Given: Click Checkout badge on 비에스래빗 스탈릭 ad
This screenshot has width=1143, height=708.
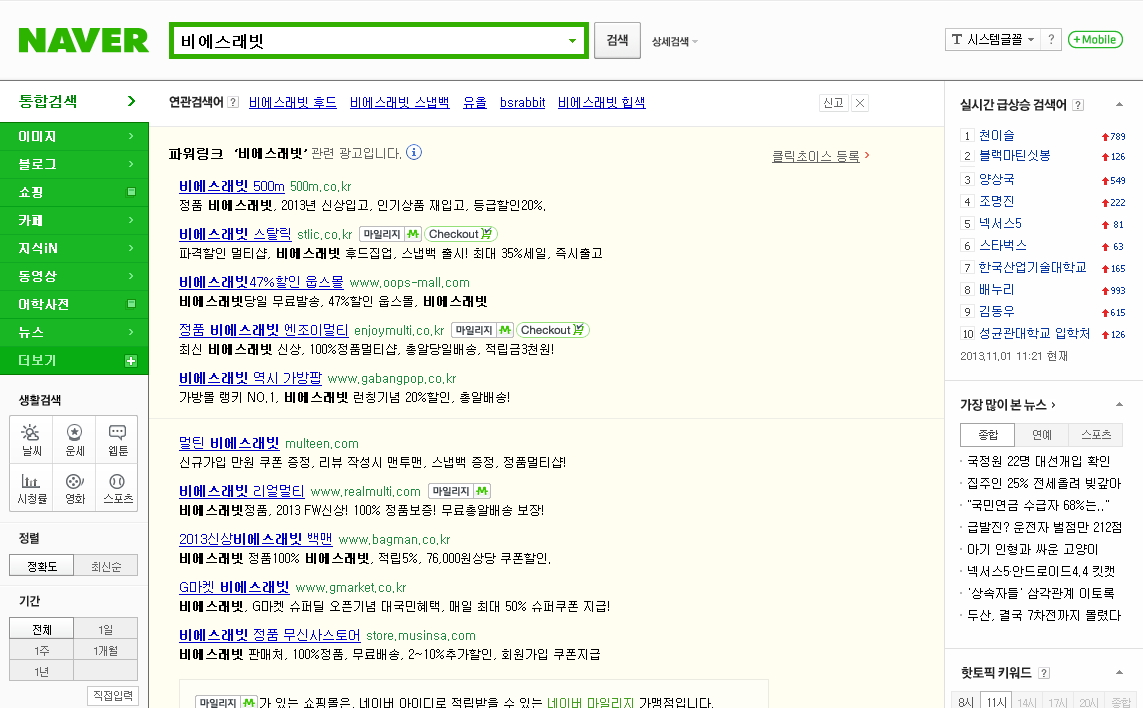Looking at the screenshot, I should coord(460,234).
